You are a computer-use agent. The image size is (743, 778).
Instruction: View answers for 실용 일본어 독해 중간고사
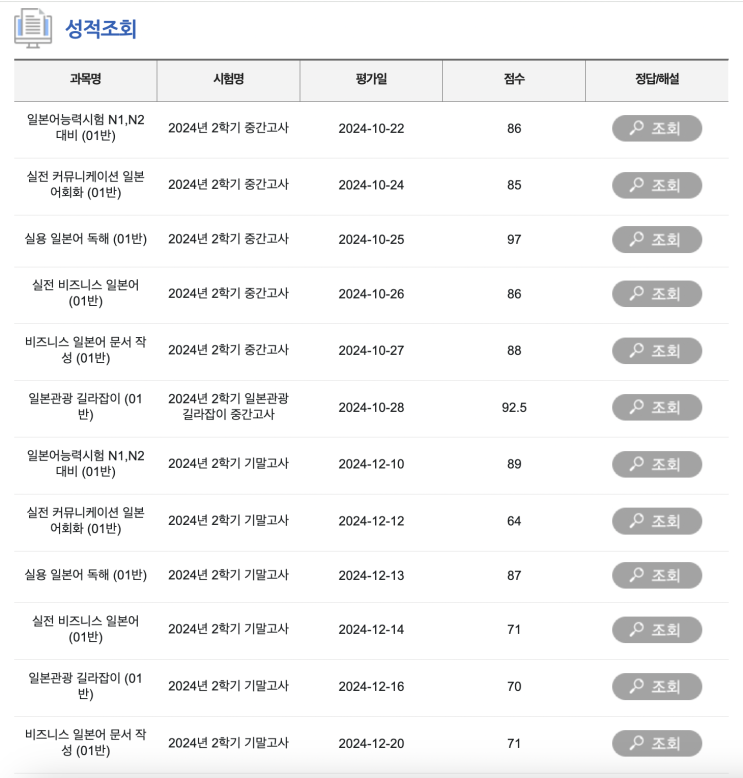(657, 240)
